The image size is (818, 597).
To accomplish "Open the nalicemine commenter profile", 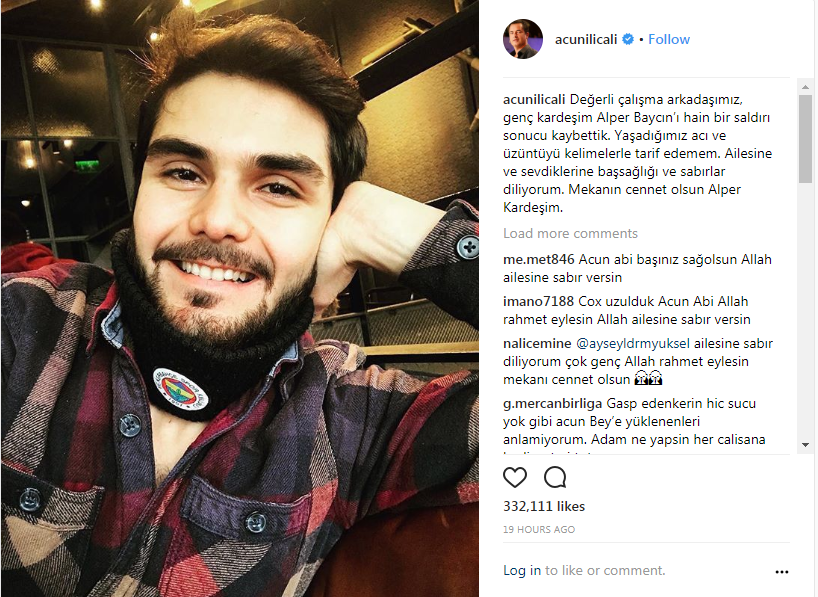I will tap(537, 343).
